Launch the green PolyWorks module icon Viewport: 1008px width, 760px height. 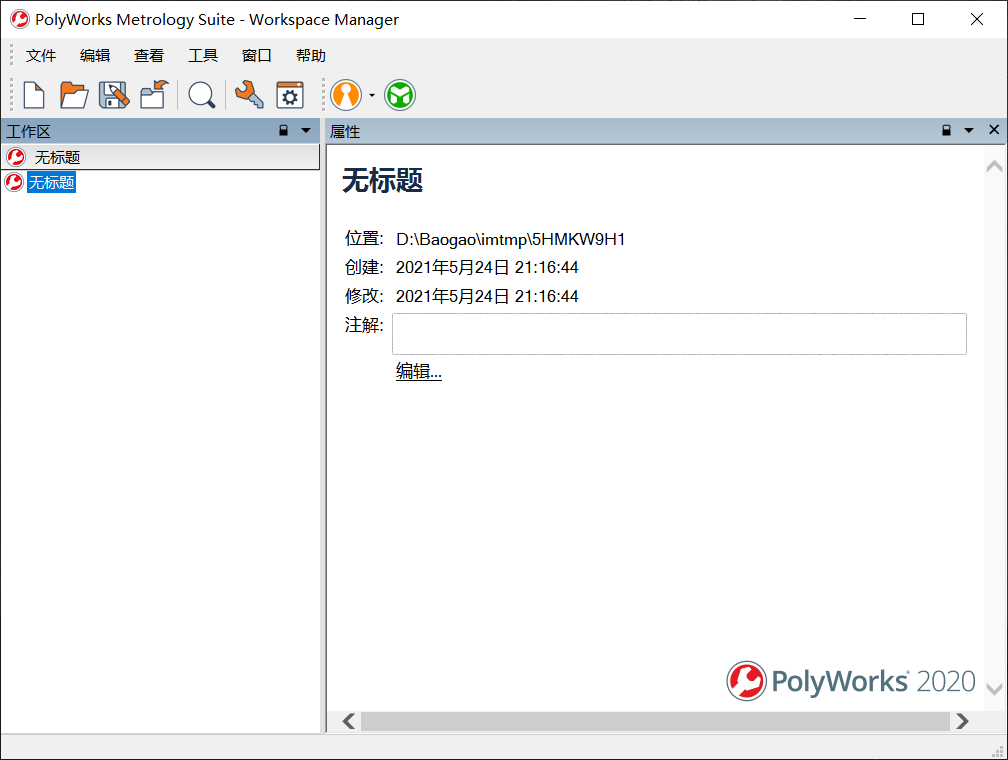(x=399, y=94)
